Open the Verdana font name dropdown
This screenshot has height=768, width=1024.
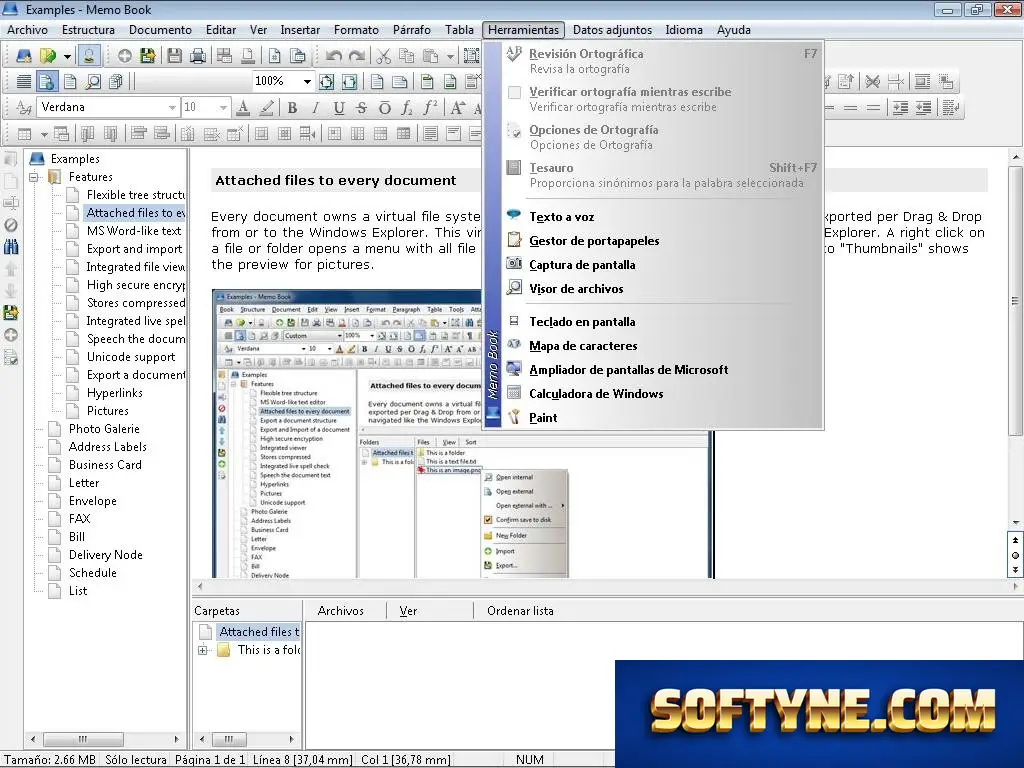pyautogui.click(x=172, y=107)
